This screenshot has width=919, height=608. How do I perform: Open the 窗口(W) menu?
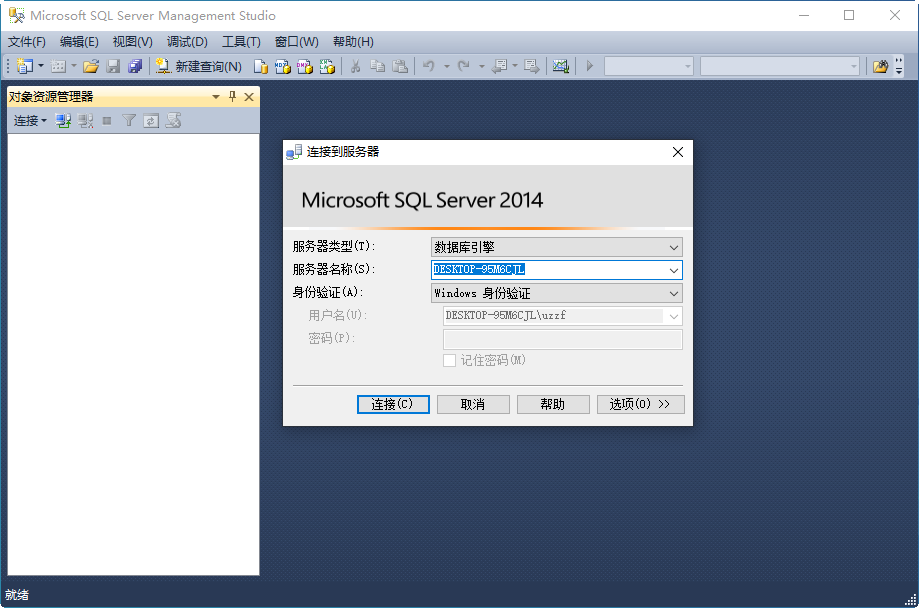297,42
